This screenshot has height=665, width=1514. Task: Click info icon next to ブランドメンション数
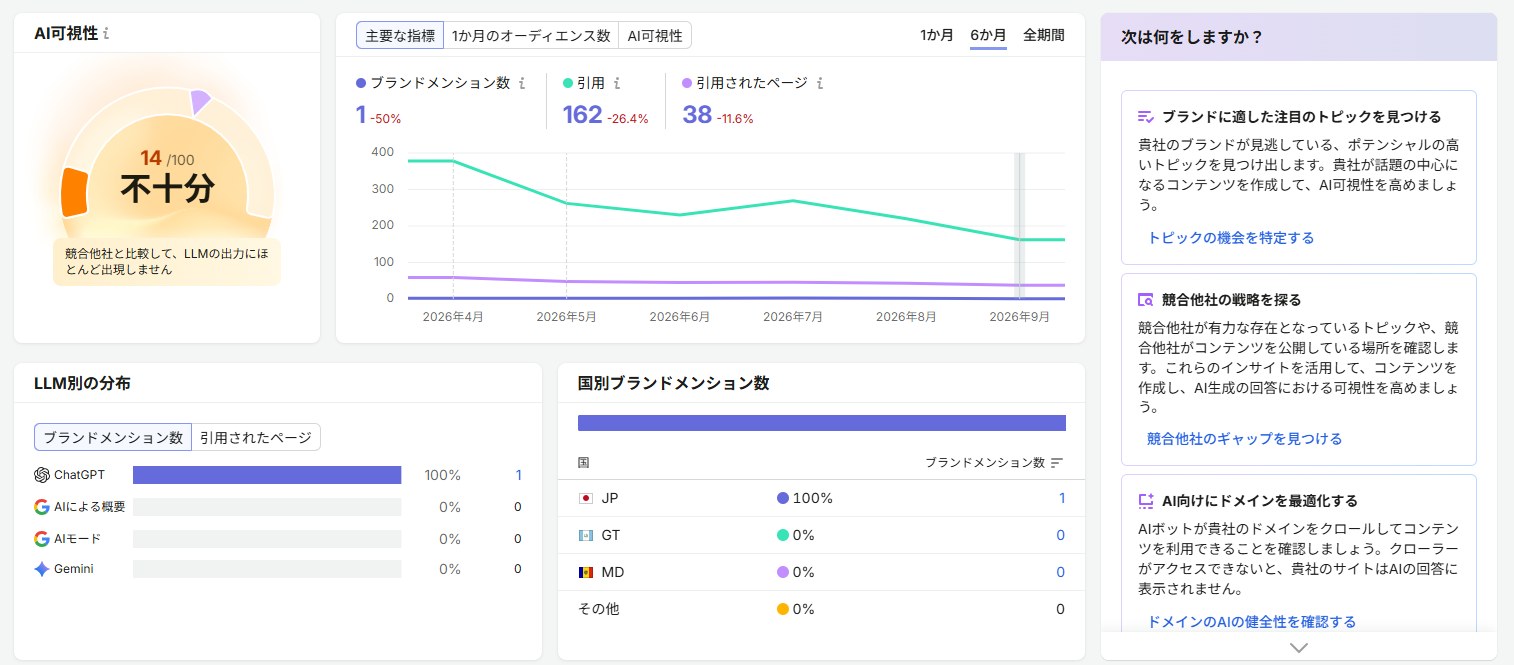coord(522,84)
